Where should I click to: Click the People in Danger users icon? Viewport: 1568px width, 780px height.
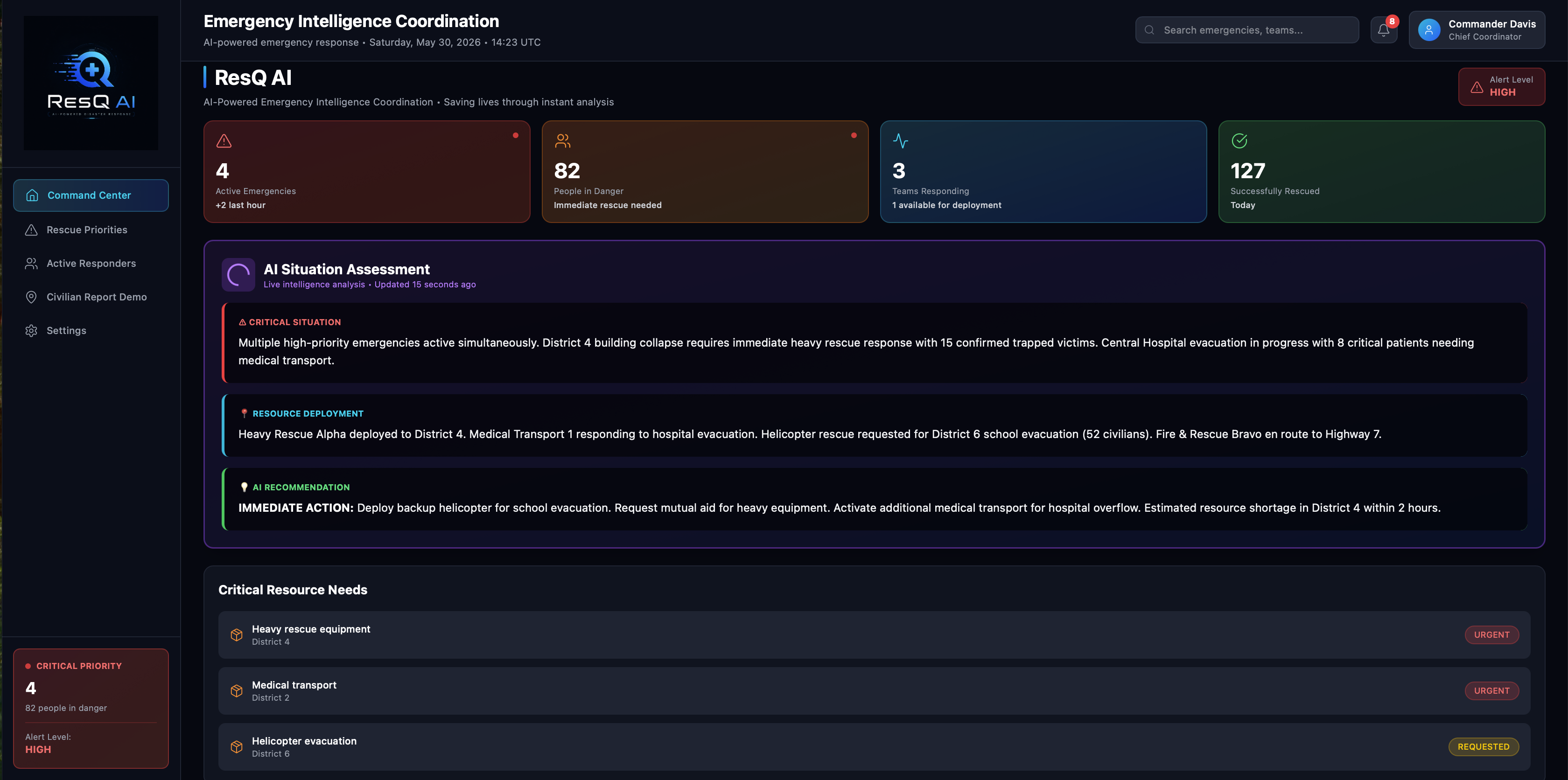pyautogui.click(x=562, y=141)
